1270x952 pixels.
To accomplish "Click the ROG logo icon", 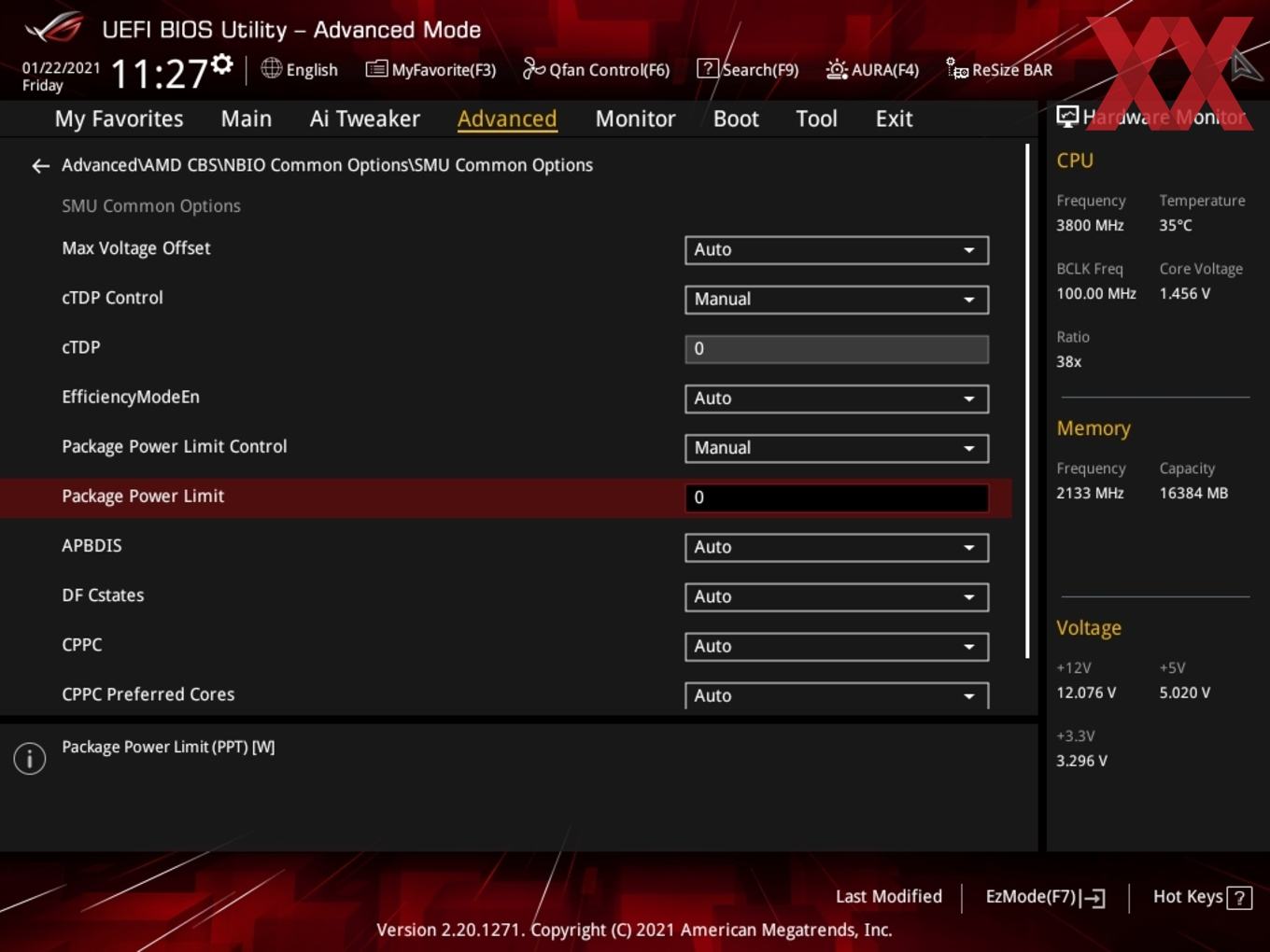I will pyautogui.click(x=53, y=28).
